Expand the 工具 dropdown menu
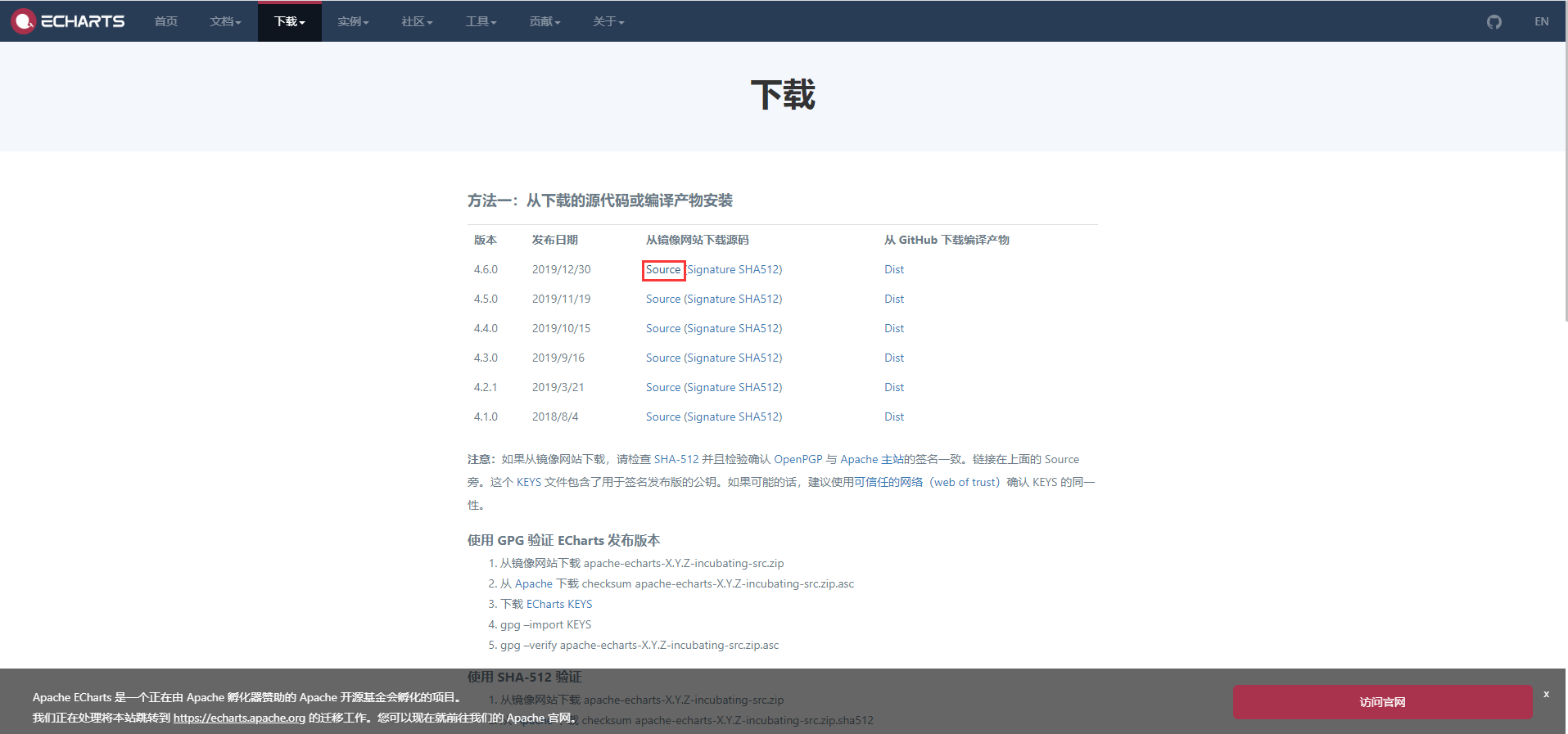The height and width of the screenshot is (734, 1568). point(481,21)
